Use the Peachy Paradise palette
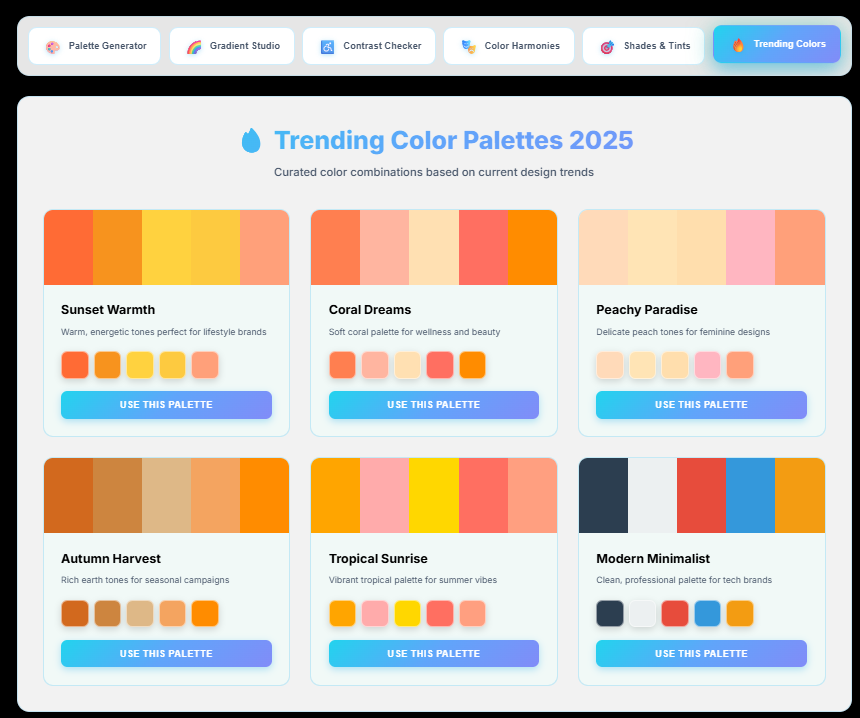The height and width of the screenshot is (718, 860). tap(701, 405)
